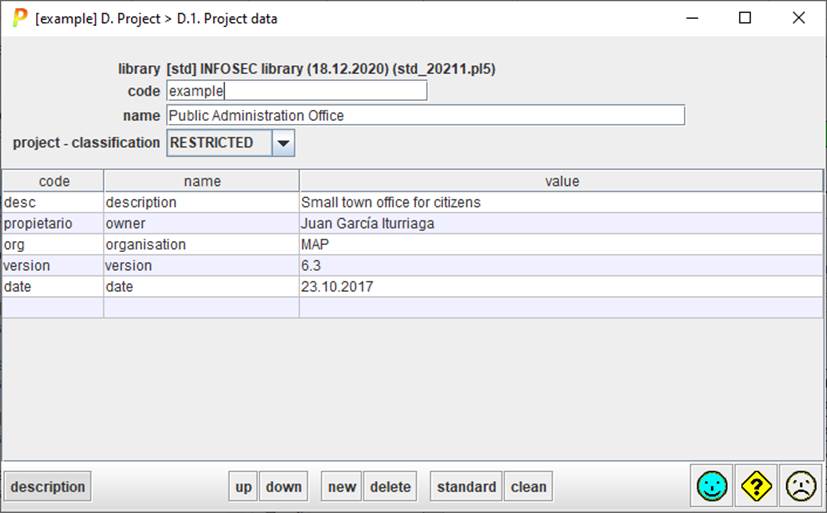The image size is (827, 513).
Task: Maximize the Project data window
Action: point(745,18)
